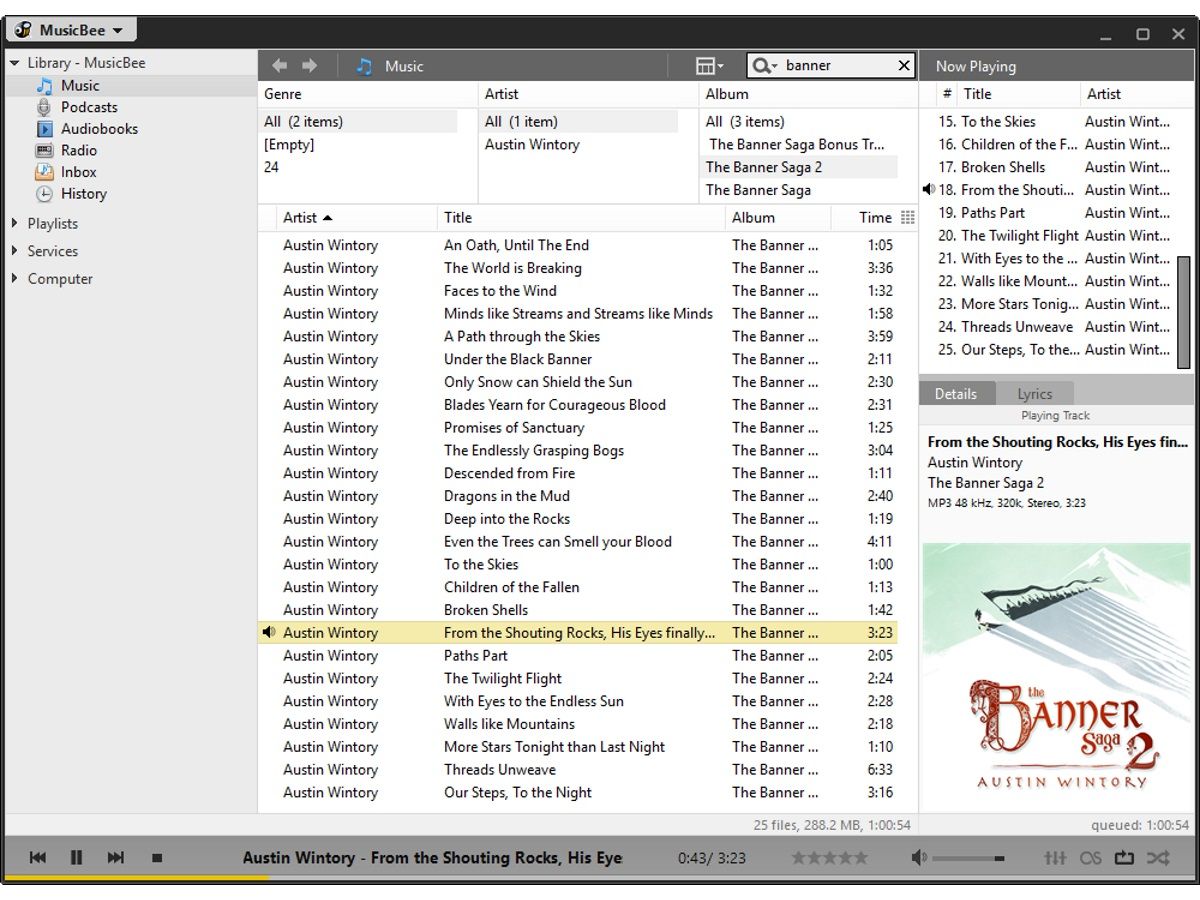This screenshot has height=900, width=1200.
Task: Open the equalizer controls
Action: (1054, 857)
